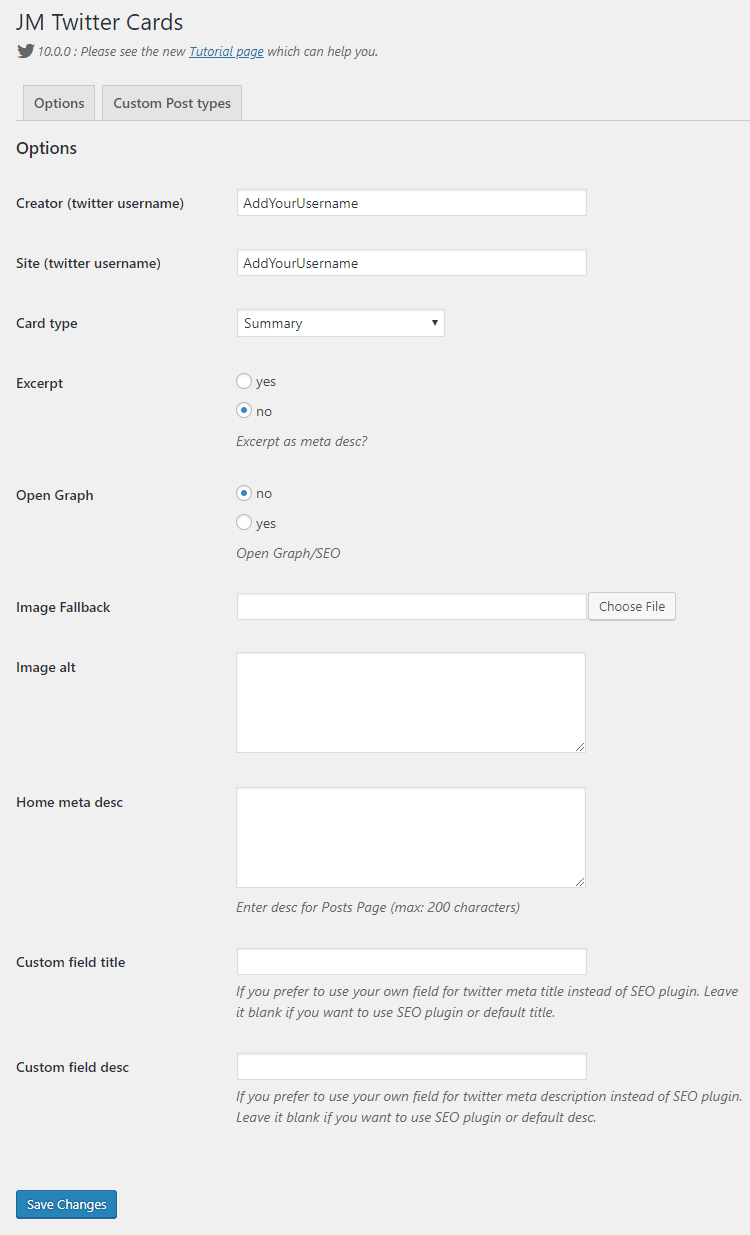Select no for Excerpt
The image size is (750, 1235).
point(244,411)
